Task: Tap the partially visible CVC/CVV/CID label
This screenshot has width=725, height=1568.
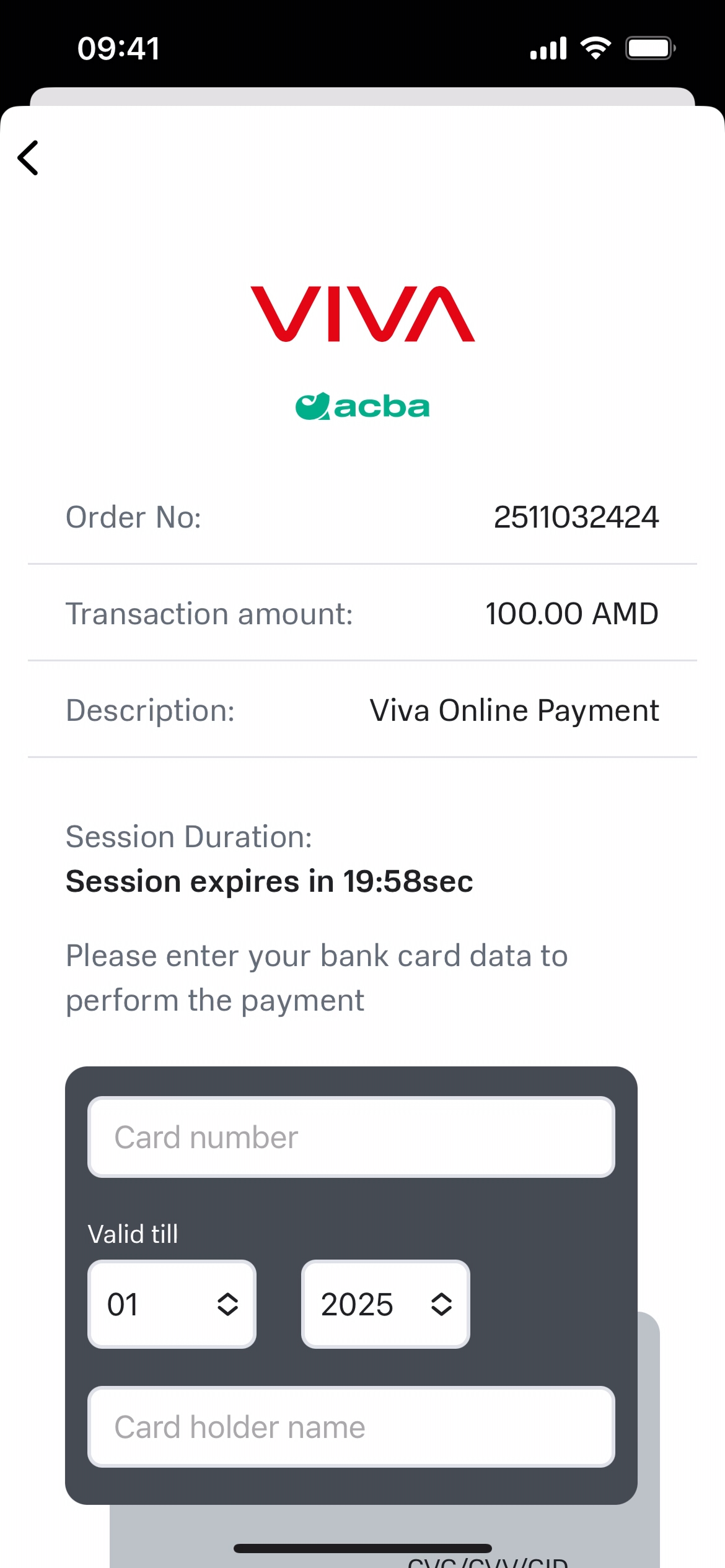Action: coord(488,1562)
